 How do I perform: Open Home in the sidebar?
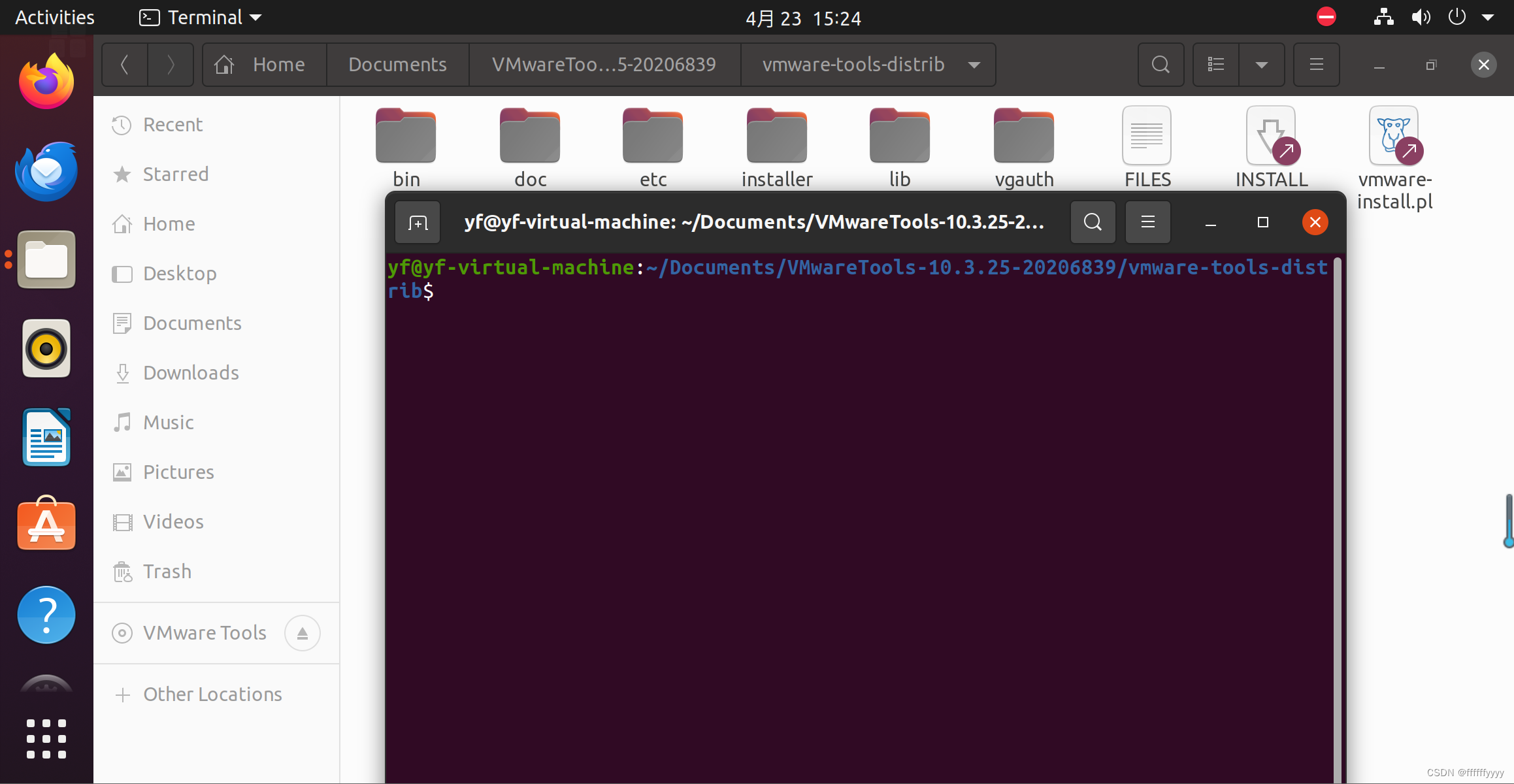216,224
